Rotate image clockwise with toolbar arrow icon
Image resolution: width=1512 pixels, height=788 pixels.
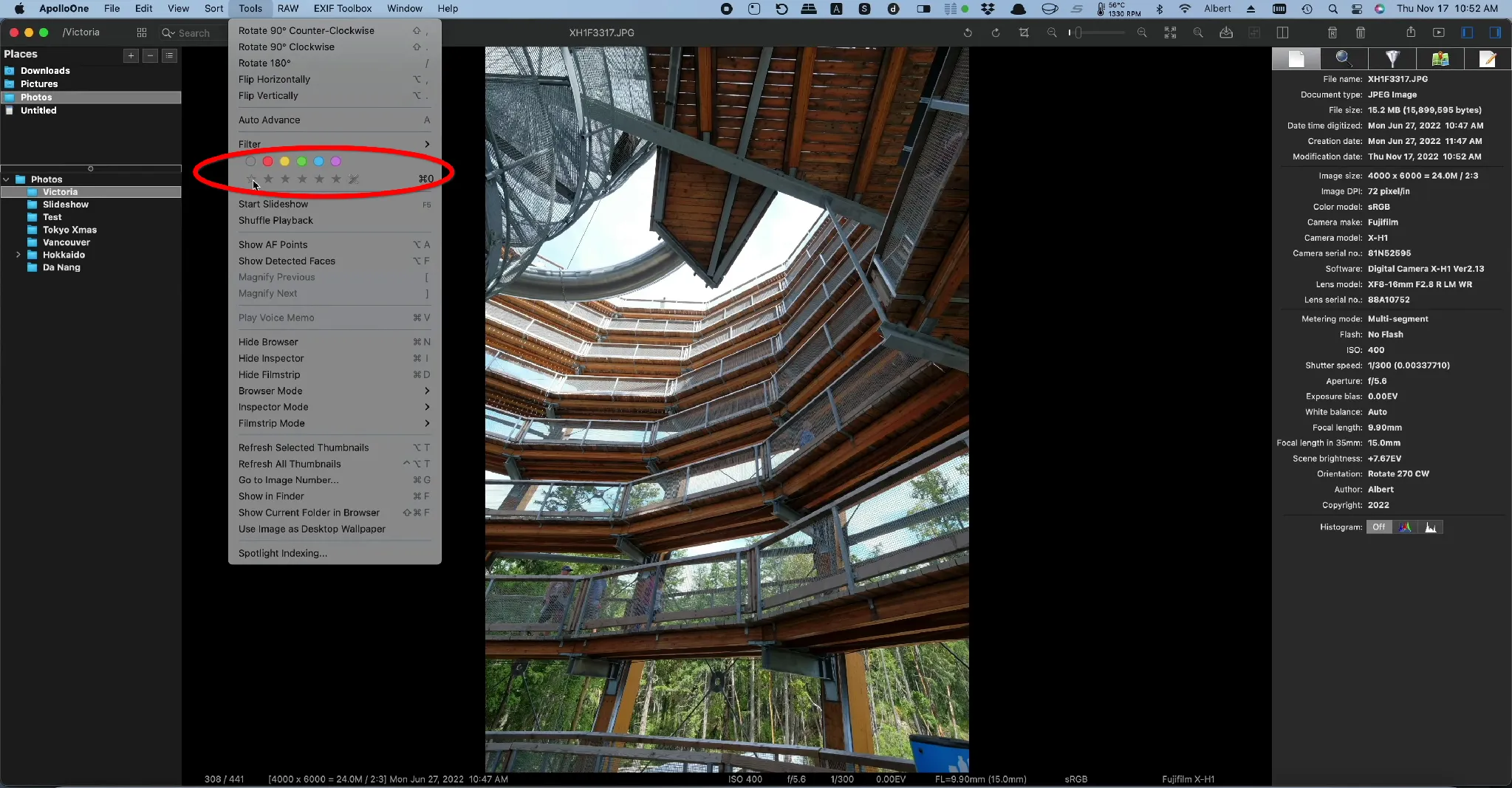tap(996, 32)
